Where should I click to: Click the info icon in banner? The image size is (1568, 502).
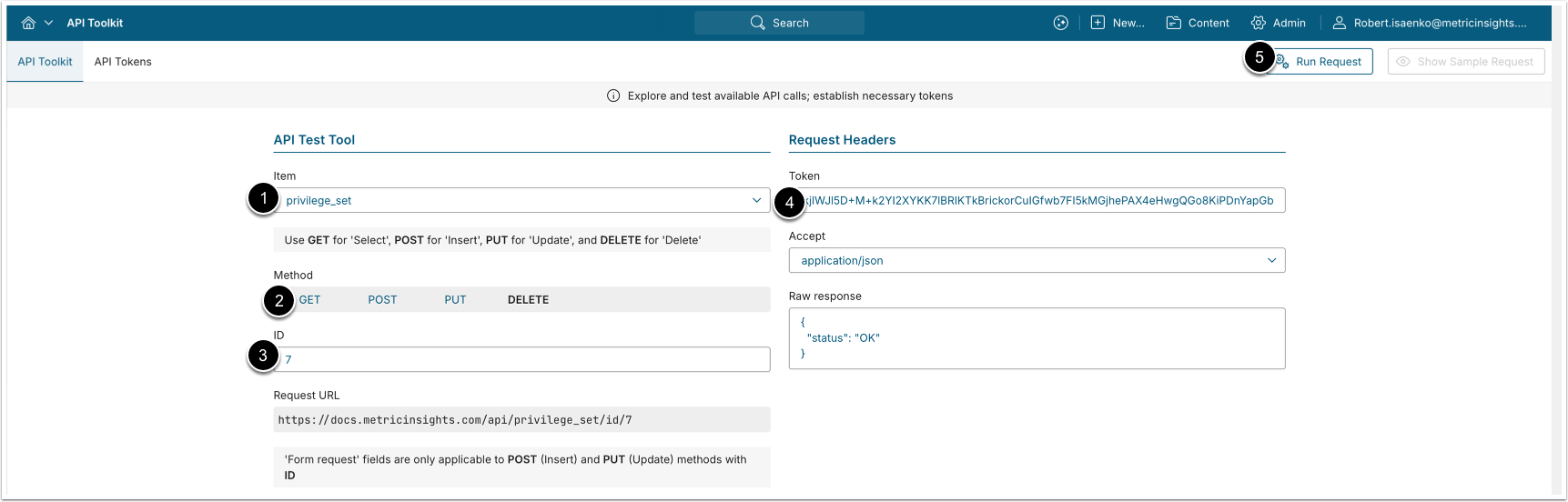click(x=613, y=95)
